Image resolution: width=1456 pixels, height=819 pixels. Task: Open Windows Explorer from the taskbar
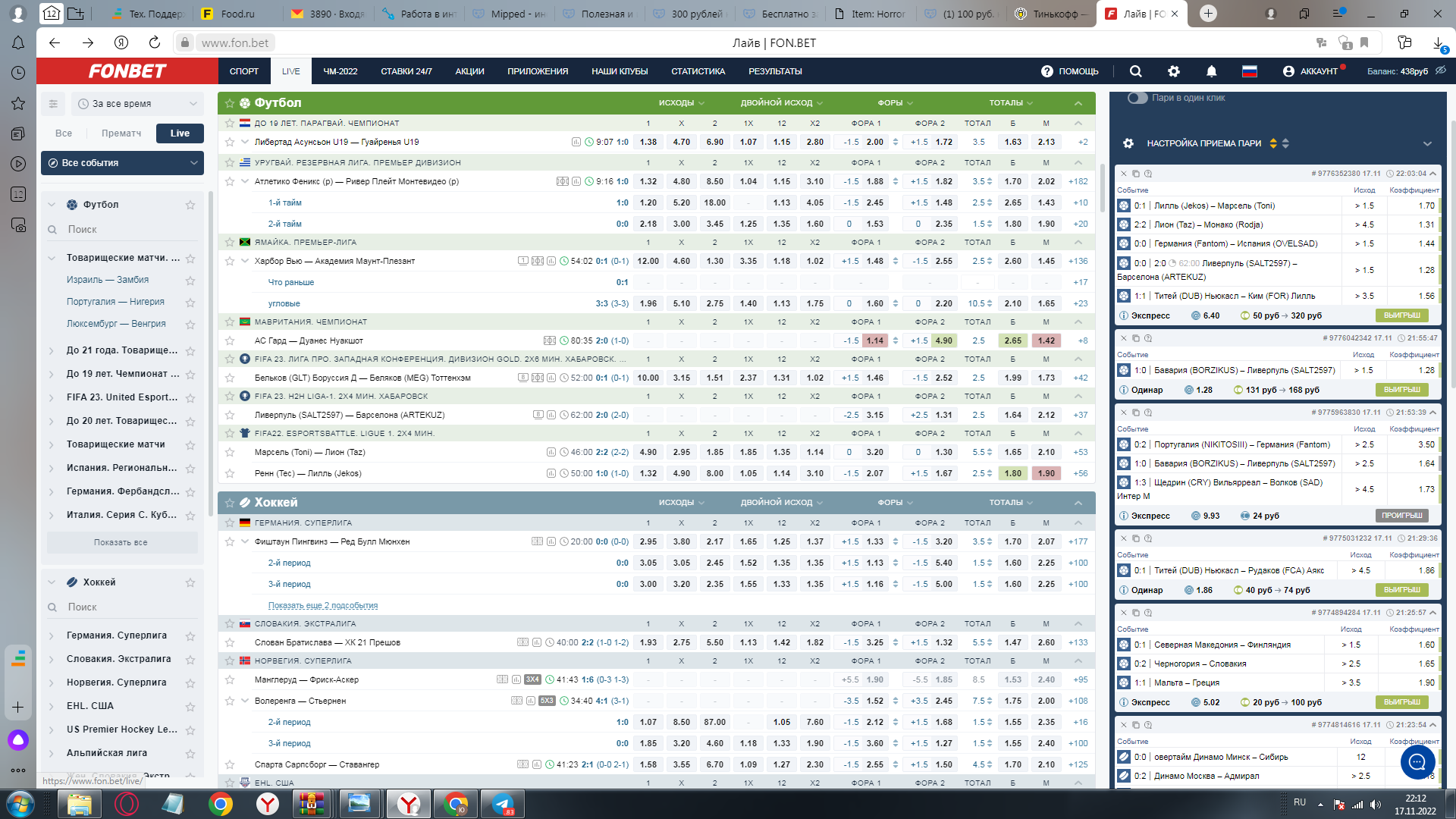79,804
